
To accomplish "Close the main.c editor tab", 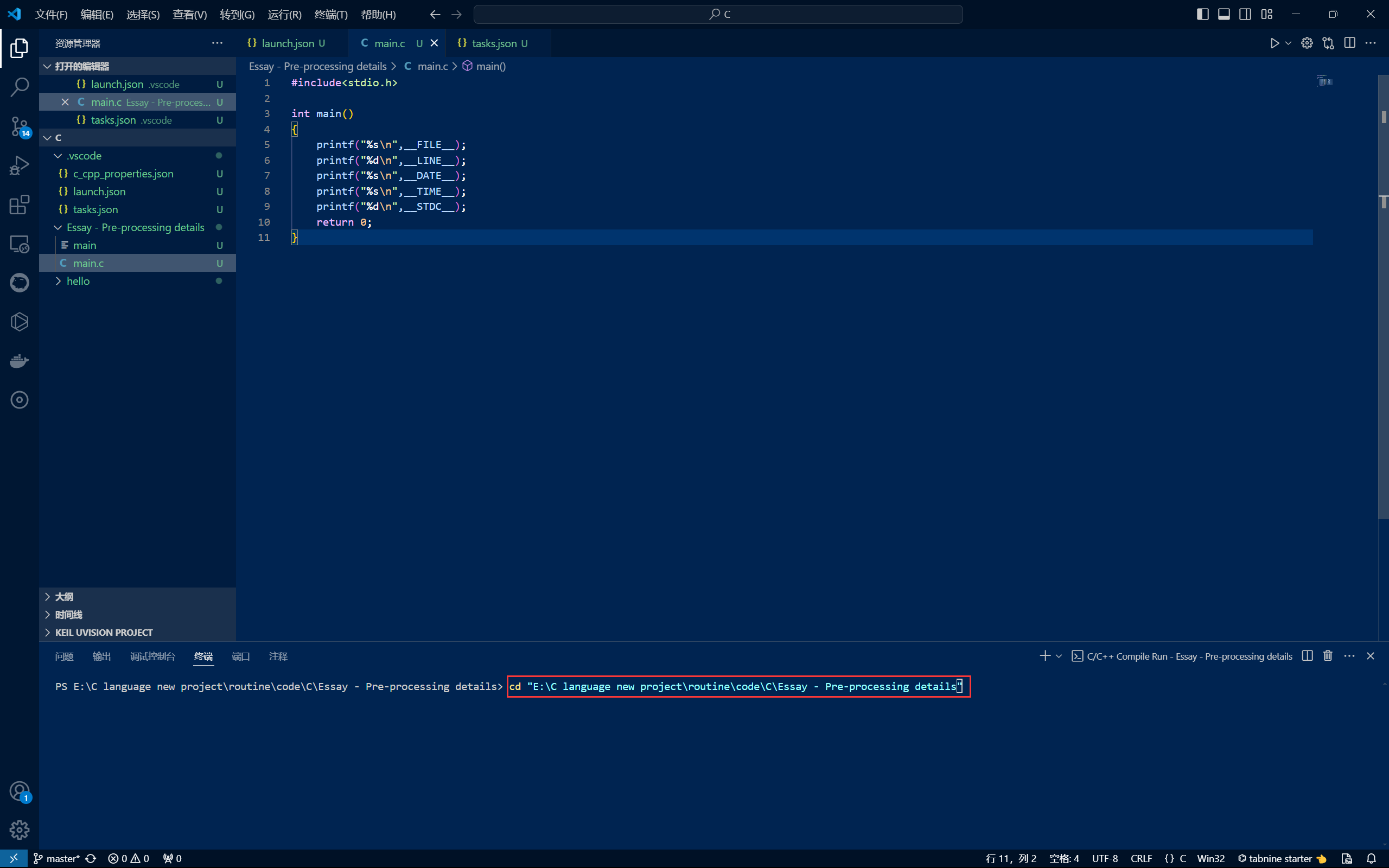I will 435,43.
